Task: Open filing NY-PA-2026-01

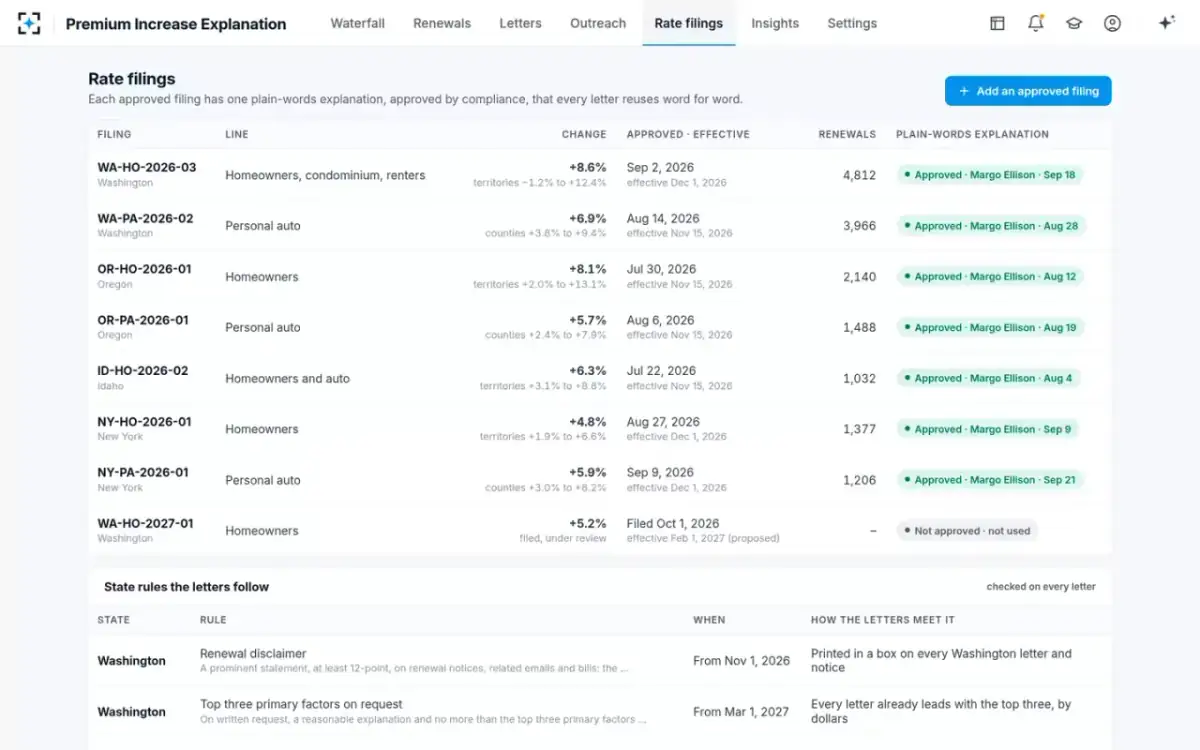Action: 143,472
